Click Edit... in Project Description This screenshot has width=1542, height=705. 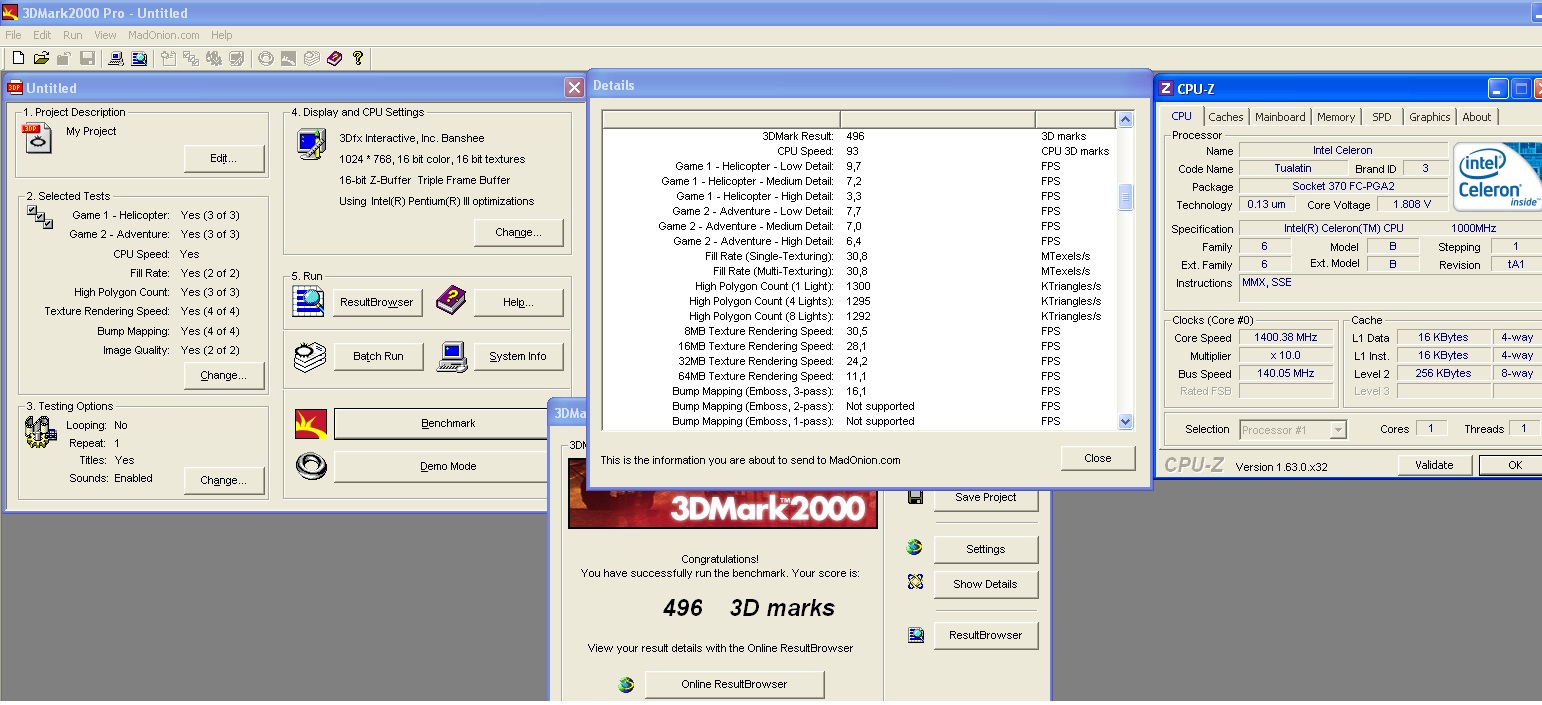(224, 158)
